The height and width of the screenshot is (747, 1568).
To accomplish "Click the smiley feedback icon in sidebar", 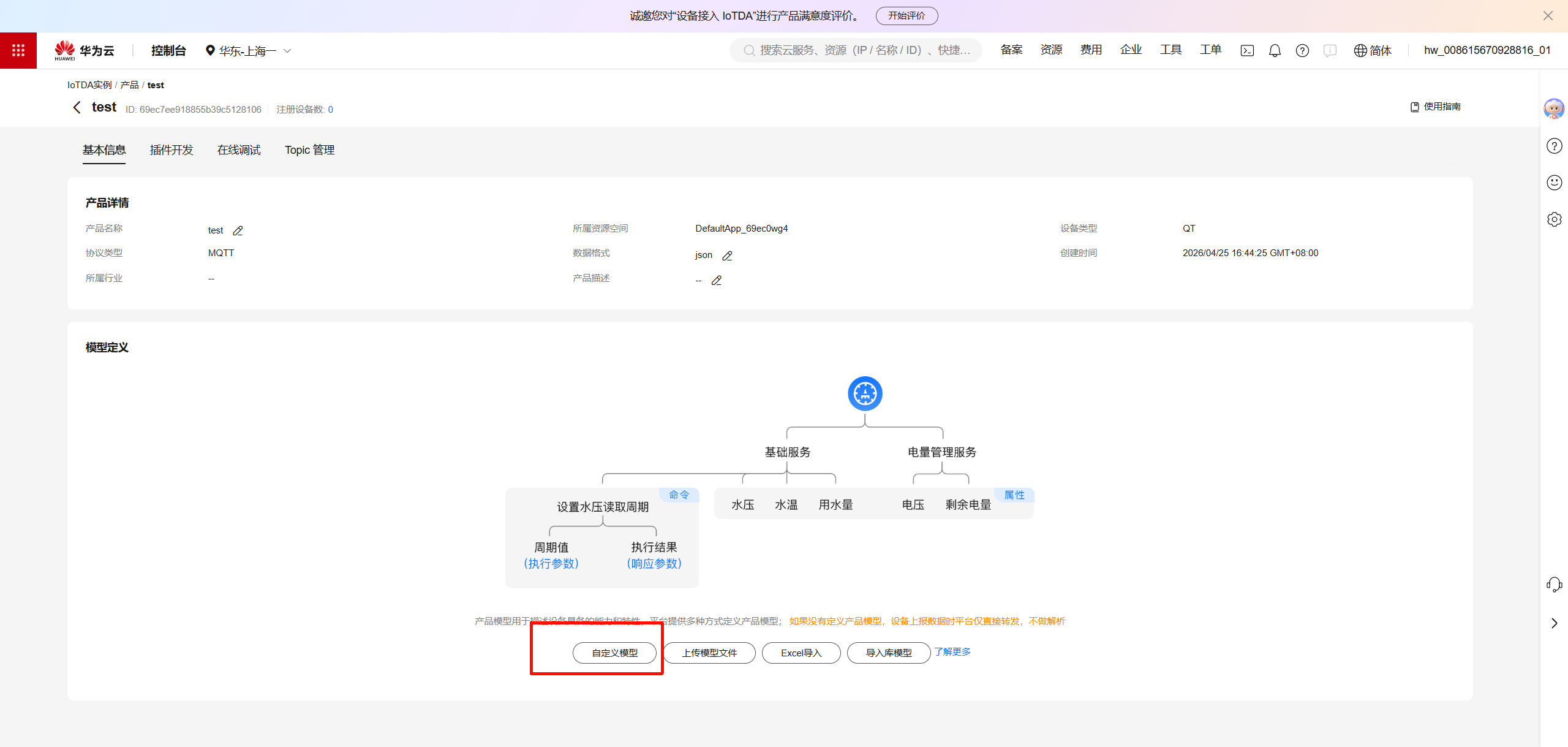I will (x=1554, y=182).
